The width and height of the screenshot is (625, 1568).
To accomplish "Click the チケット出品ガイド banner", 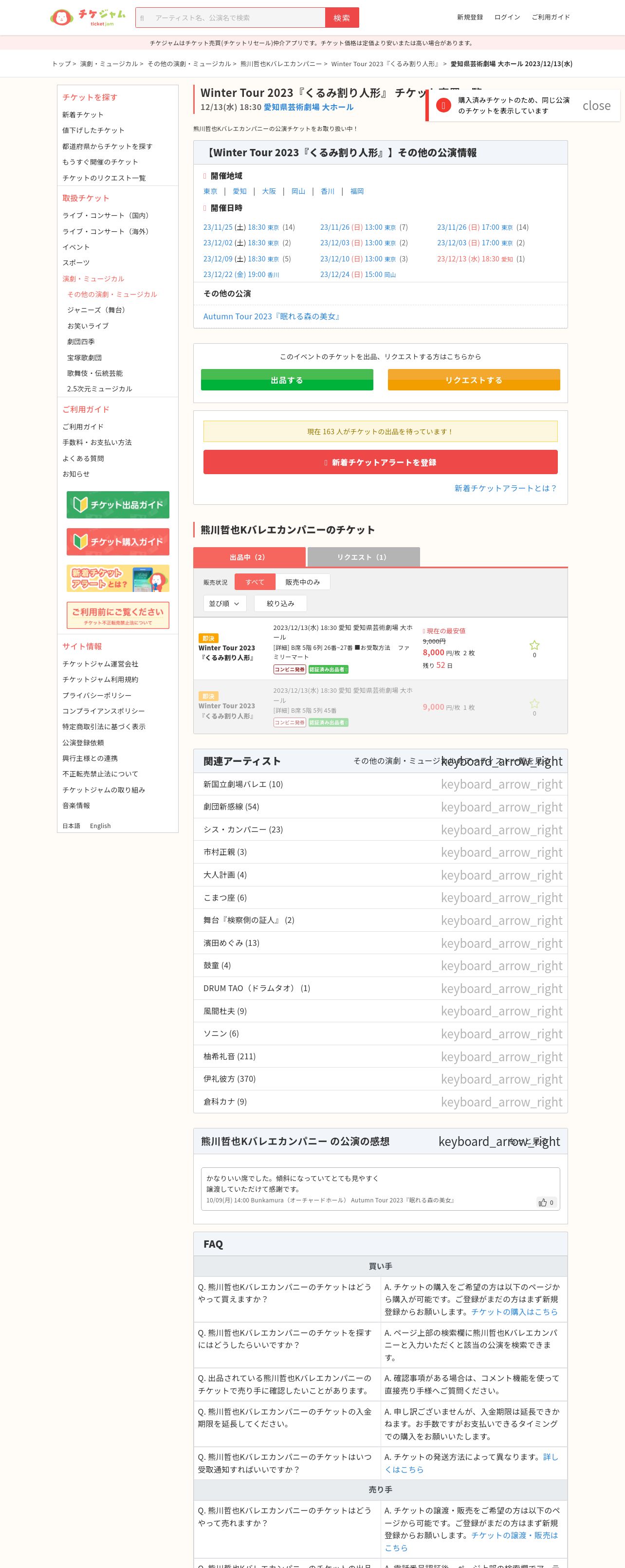I will (x=118, y=505).
